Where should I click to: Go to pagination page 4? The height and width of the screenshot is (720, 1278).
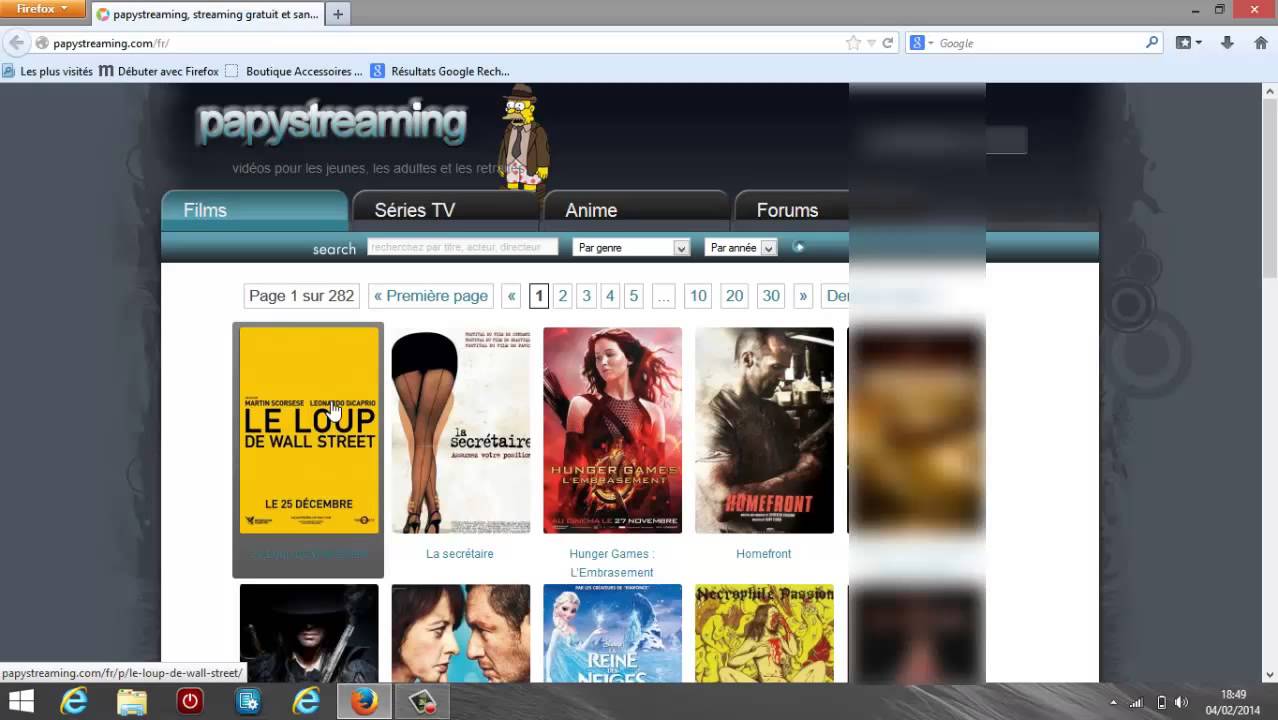click(610, 296)
